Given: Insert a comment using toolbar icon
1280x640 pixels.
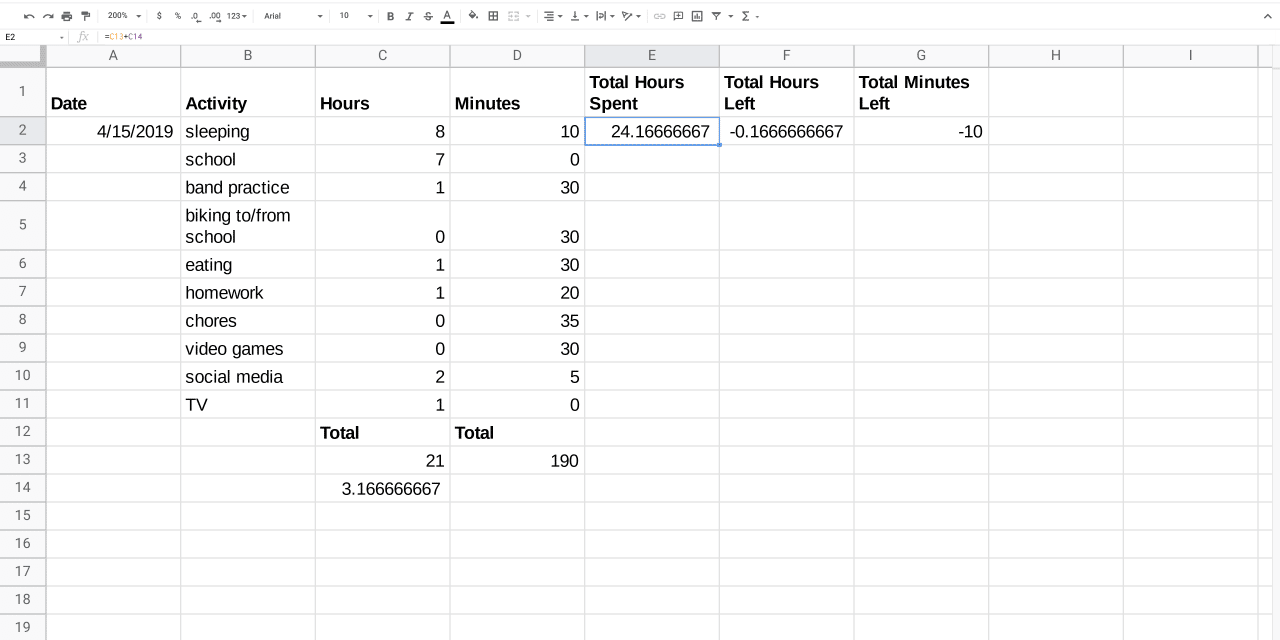Looking at the screenshot, I should 678,16.
